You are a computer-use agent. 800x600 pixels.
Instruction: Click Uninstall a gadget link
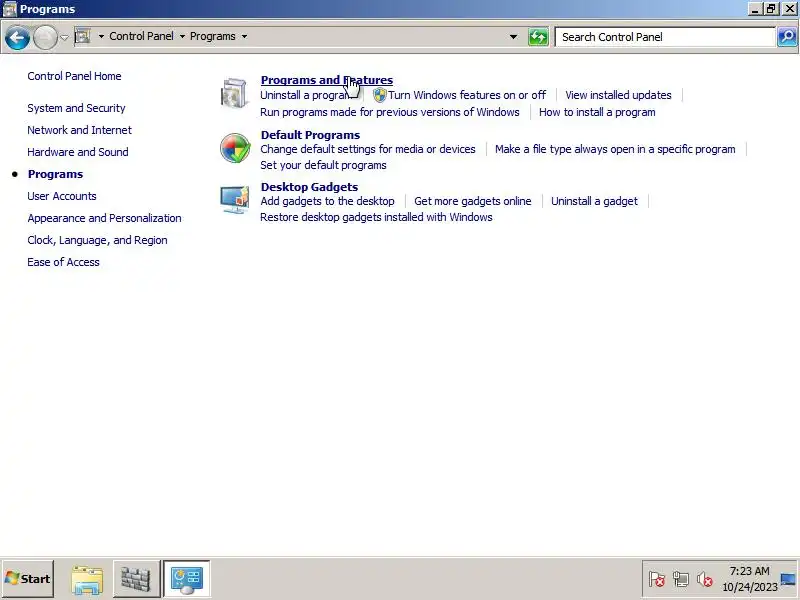(x=594, y=201)
